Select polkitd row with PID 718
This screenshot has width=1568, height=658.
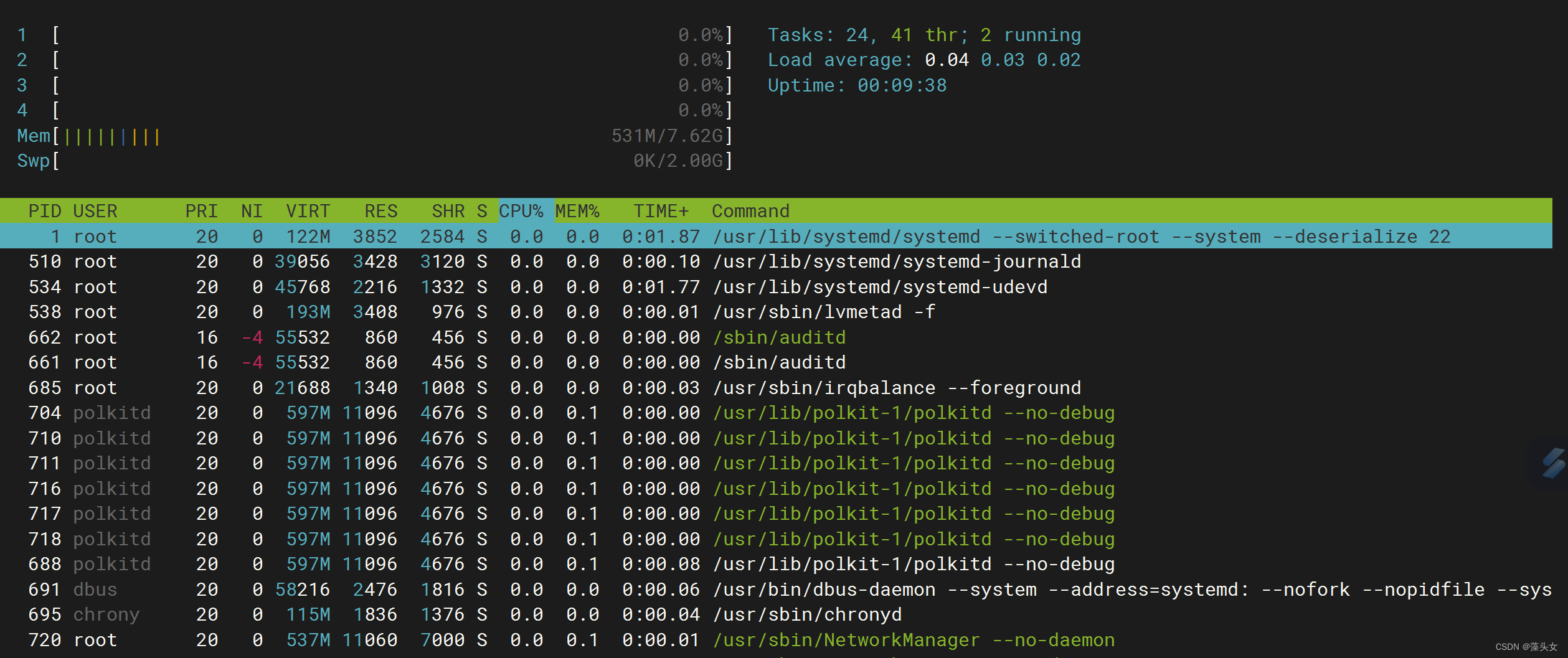pos(776,538)
